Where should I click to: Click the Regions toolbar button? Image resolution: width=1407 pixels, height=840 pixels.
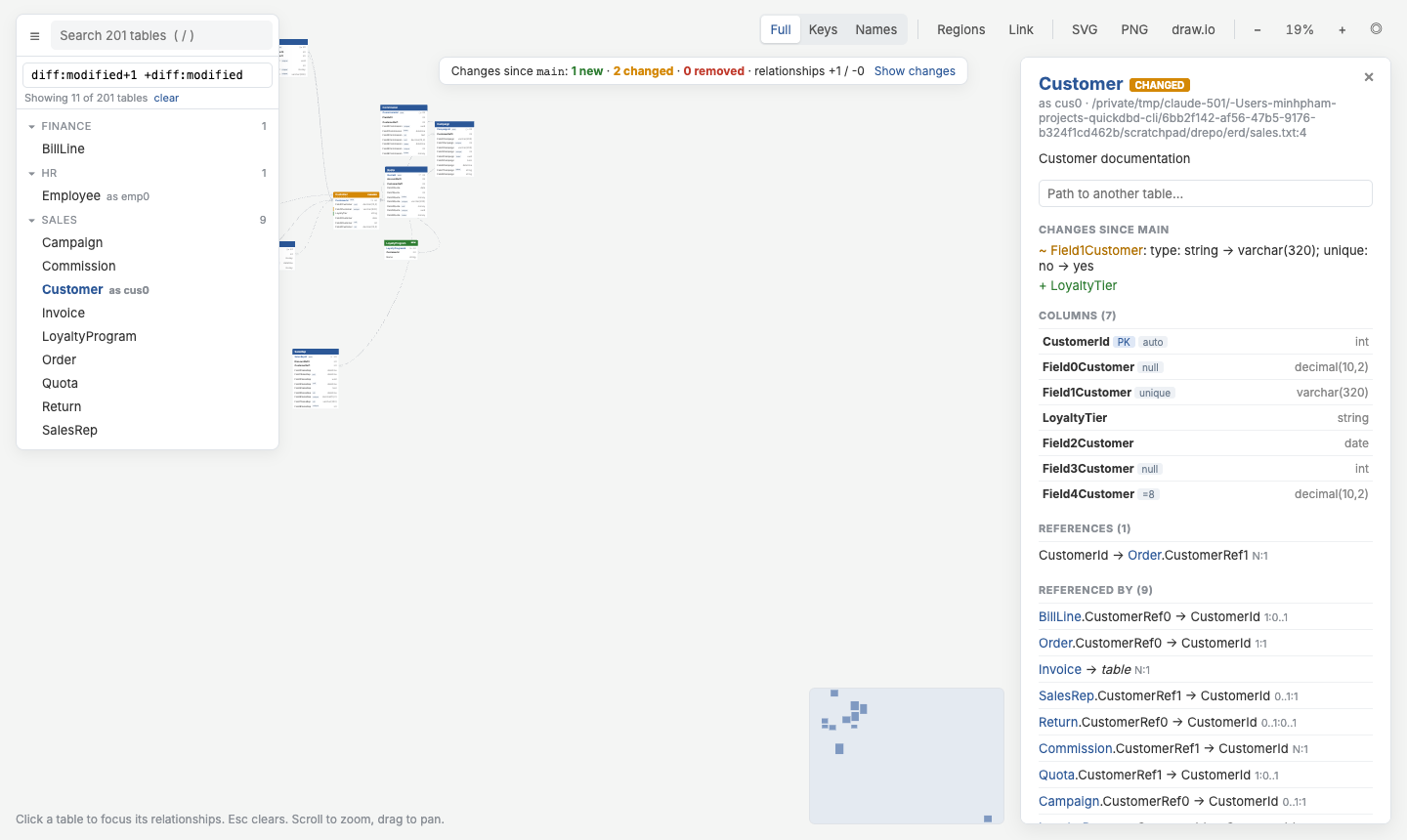pyautogui.click(x=960, y=29)
